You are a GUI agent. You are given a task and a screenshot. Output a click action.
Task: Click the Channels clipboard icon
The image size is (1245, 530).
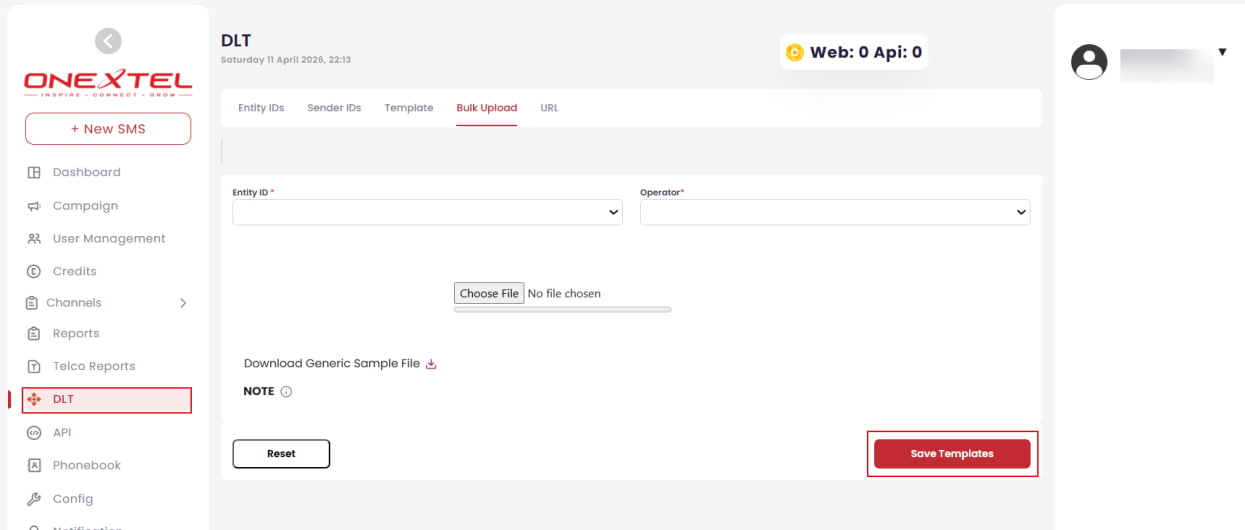pyautogui.click(x=31, y=302)
